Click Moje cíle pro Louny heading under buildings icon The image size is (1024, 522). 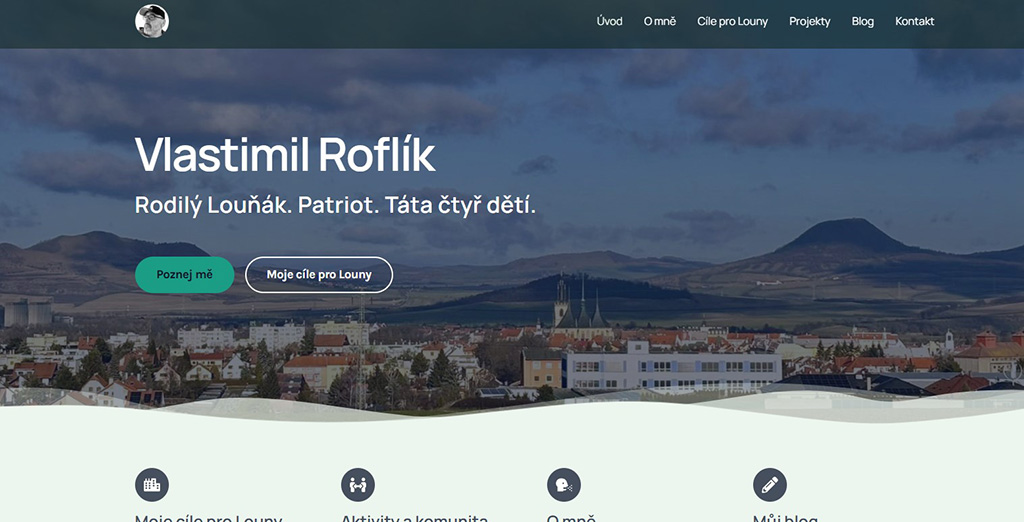[x=208, y=517]
